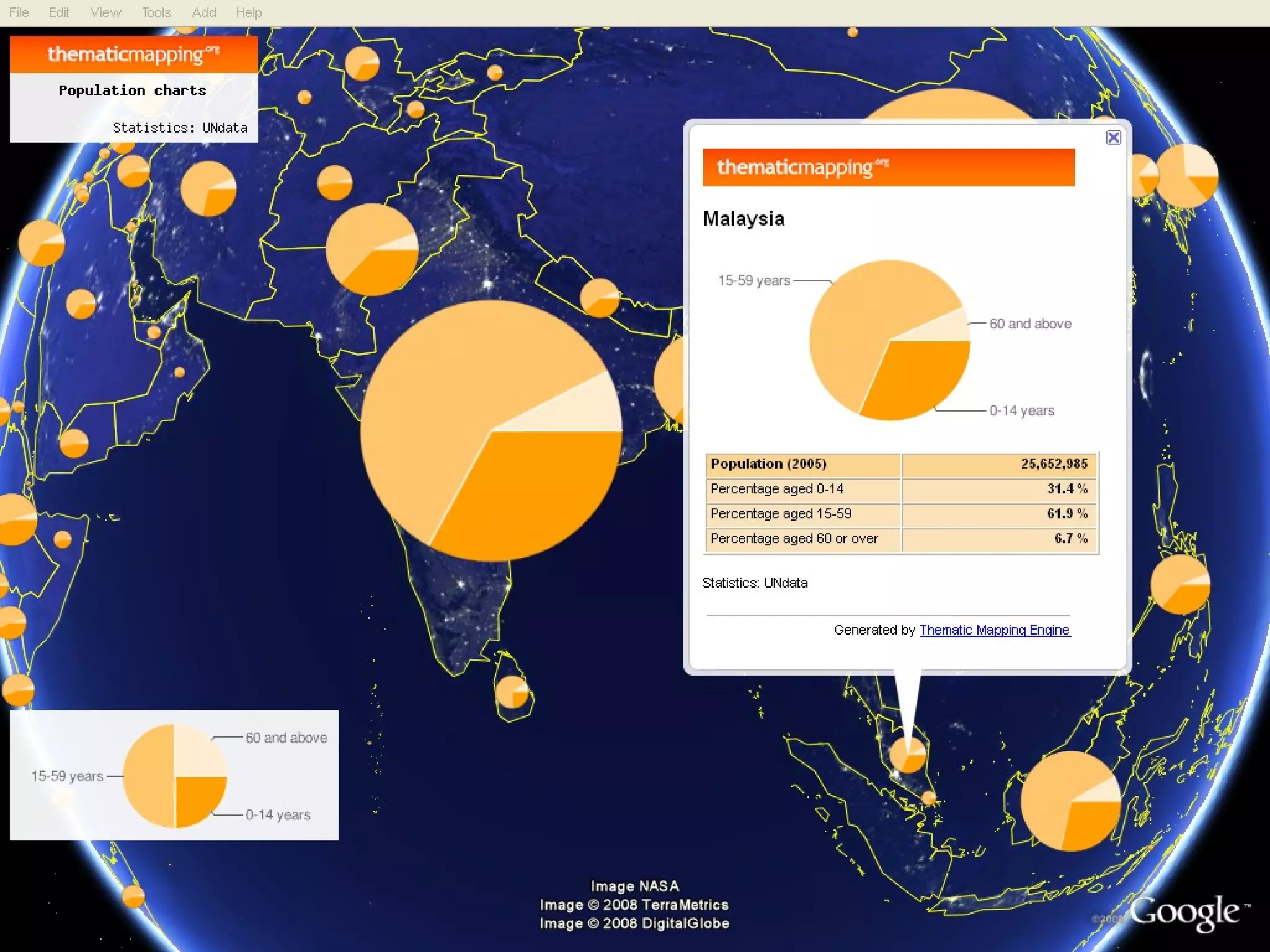Click the Saudi Arabia pie chart marker
The width and height of the screenshot is (1270, 952).
(81, 304)
